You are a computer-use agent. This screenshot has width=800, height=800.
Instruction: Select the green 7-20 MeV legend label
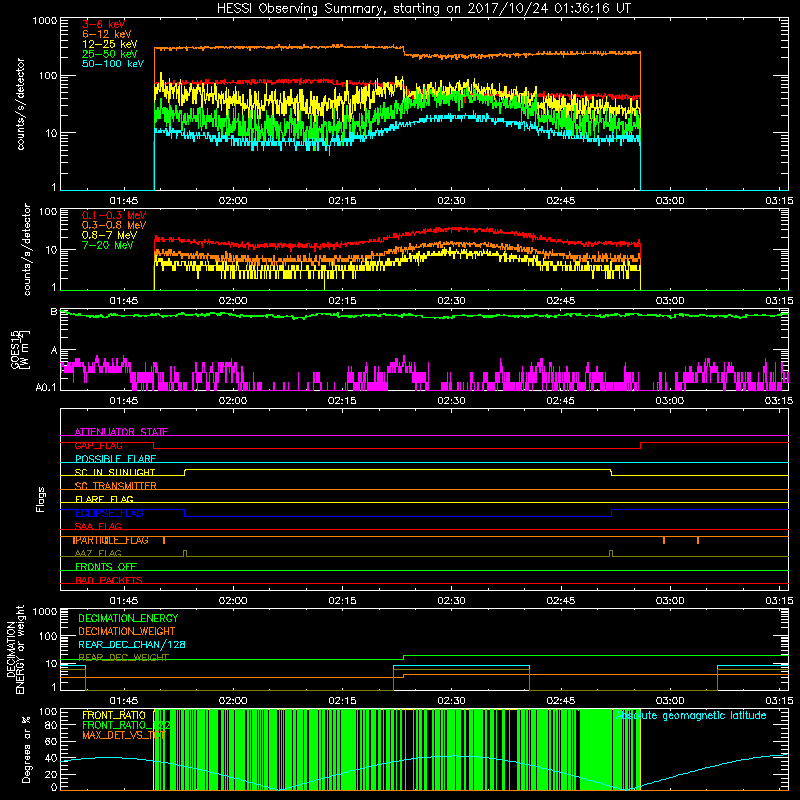point(108,245)
